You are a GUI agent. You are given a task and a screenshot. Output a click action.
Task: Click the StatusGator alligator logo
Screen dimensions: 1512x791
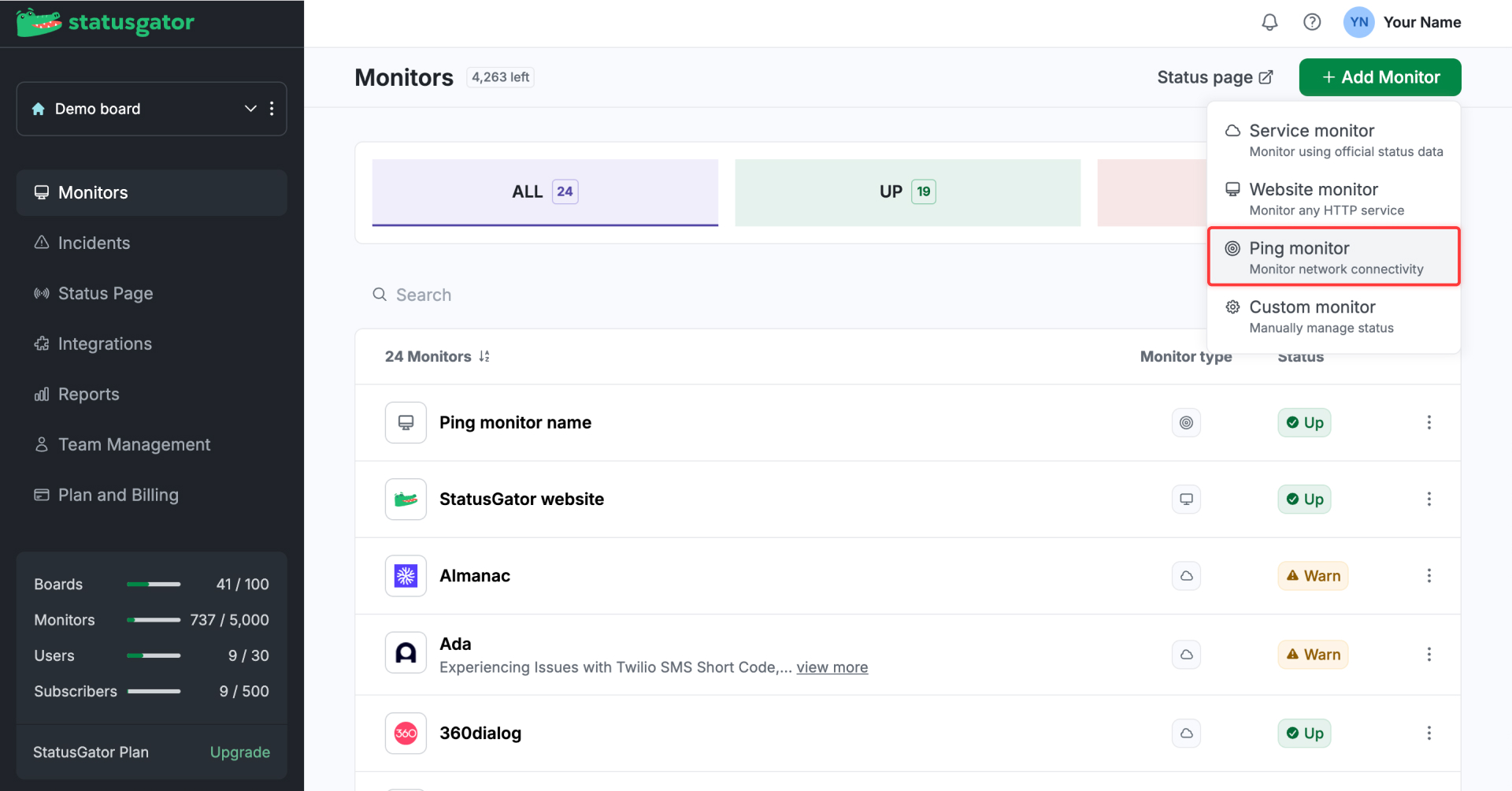click(39, 23)
